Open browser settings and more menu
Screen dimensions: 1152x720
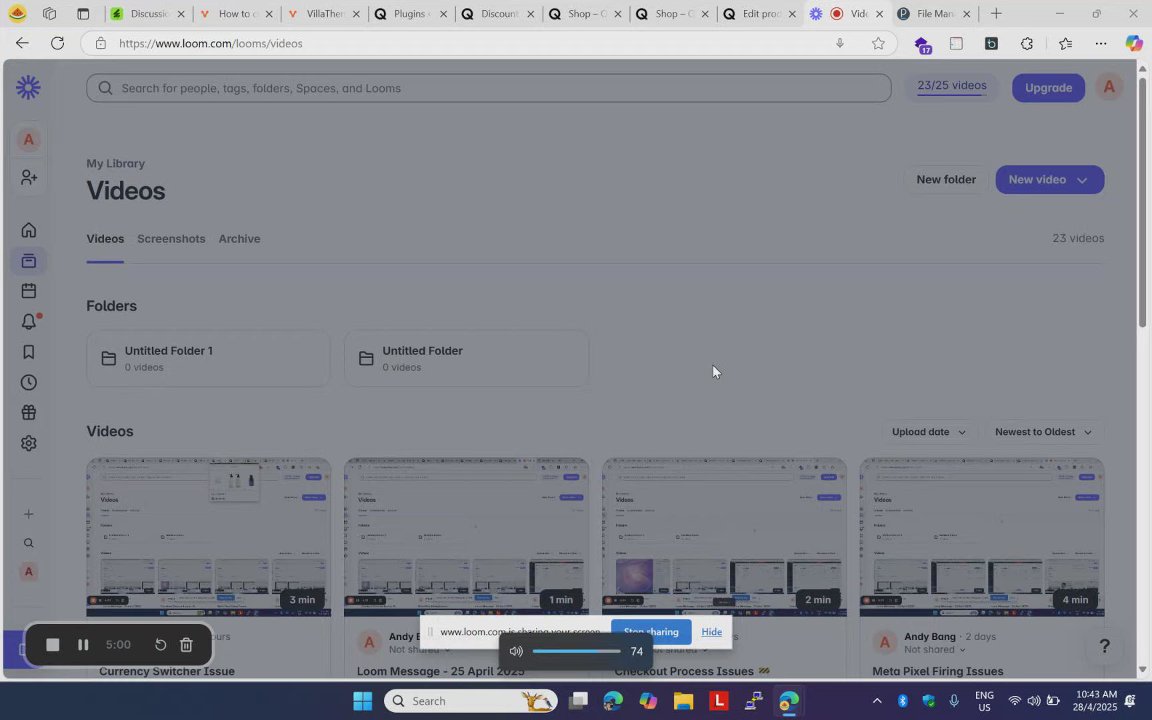click(1101, 43)
